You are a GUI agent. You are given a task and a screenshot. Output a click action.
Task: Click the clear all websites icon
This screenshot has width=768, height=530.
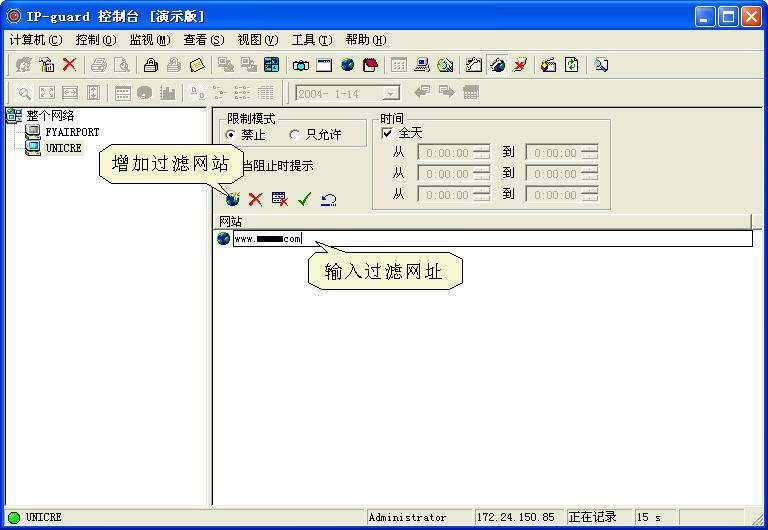point(280,199)
